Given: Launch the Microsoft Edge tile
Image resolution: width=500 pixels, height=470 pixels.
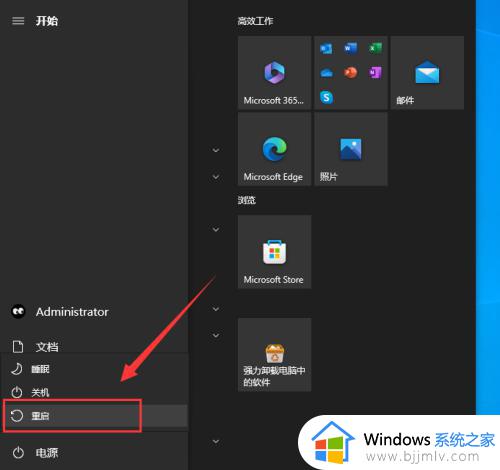Looking at the screenshot, I should 274,149.
